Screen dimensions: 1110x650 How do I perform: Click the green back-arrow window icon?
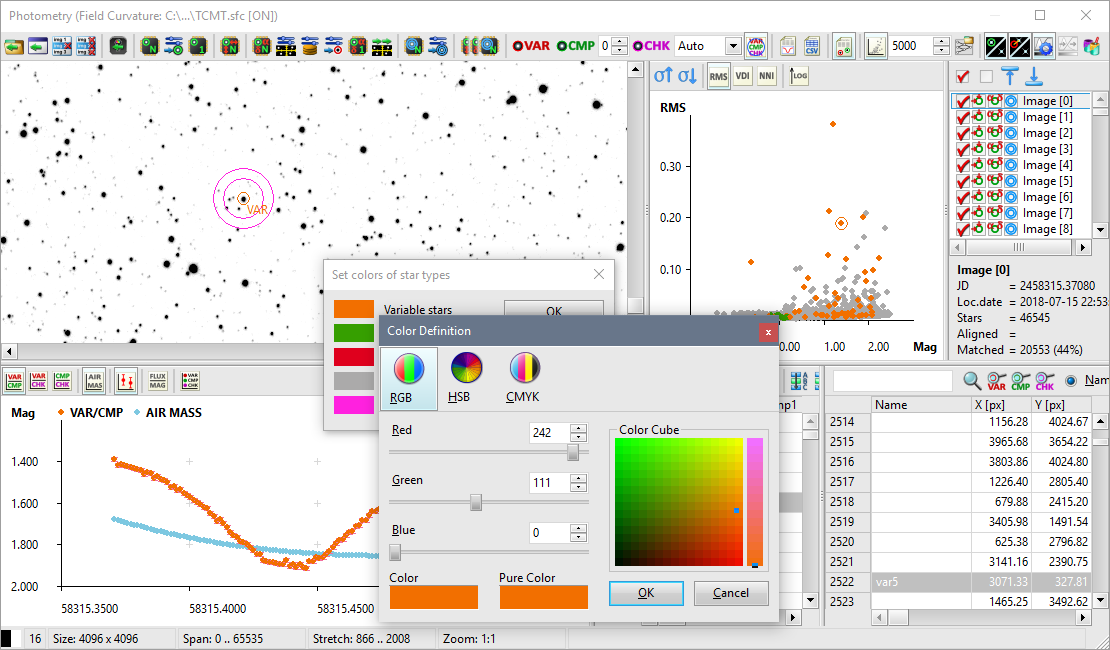coord(38,47)
